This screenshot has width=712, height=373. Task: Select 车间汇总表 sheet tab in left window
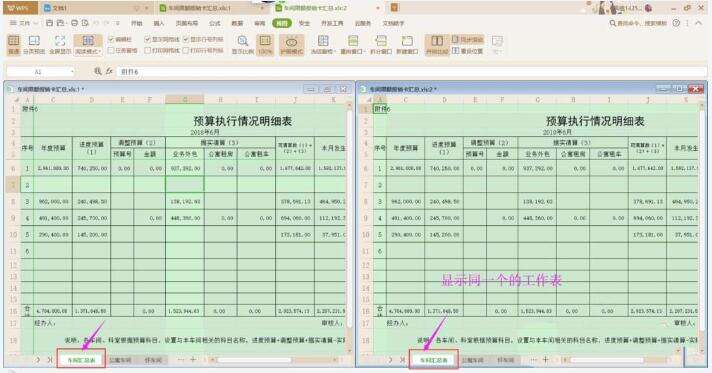pos(82,360)
